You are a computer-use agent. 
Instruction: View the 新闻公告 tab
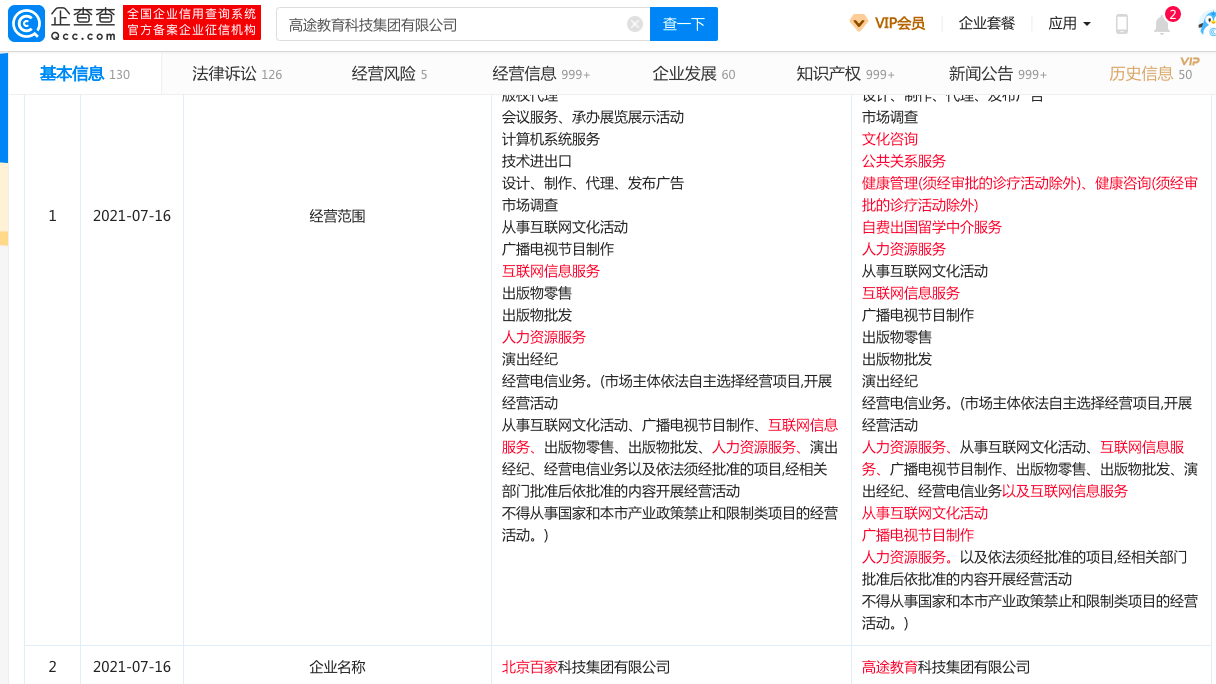coord(977,73)
